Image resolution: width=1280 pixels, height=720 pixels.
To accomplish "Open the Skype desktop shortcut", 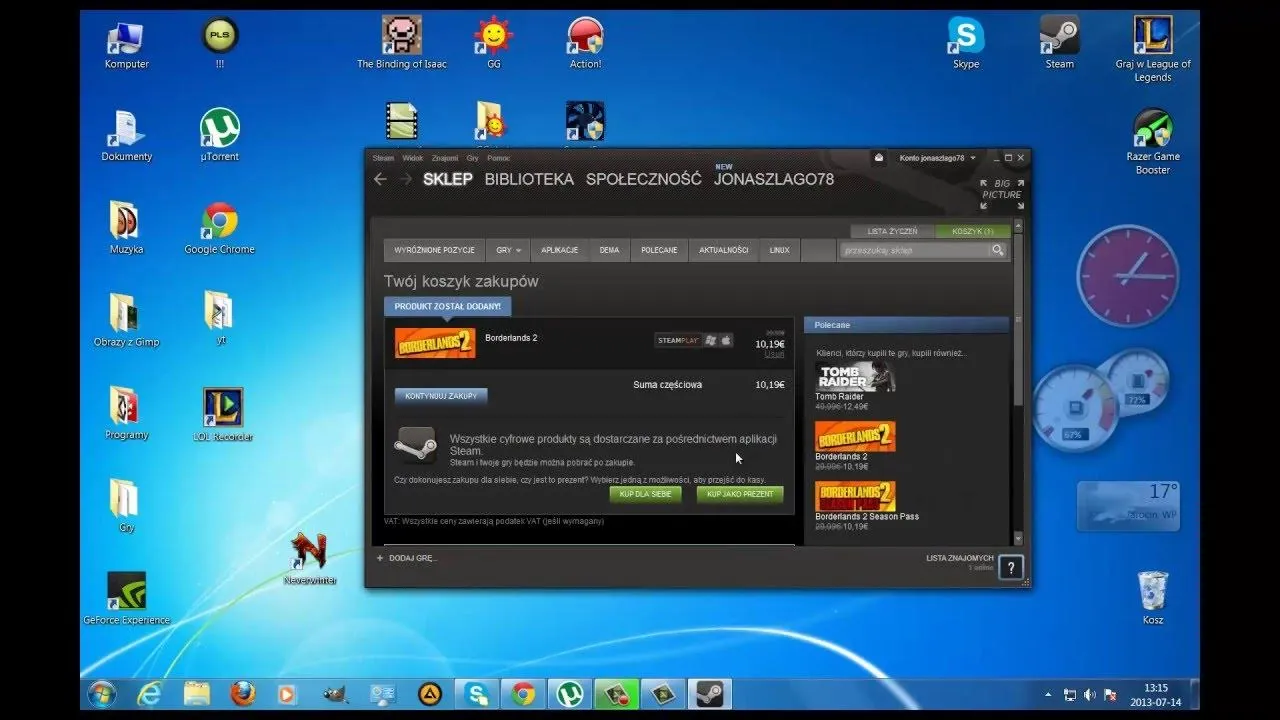I will pos(966,43).
